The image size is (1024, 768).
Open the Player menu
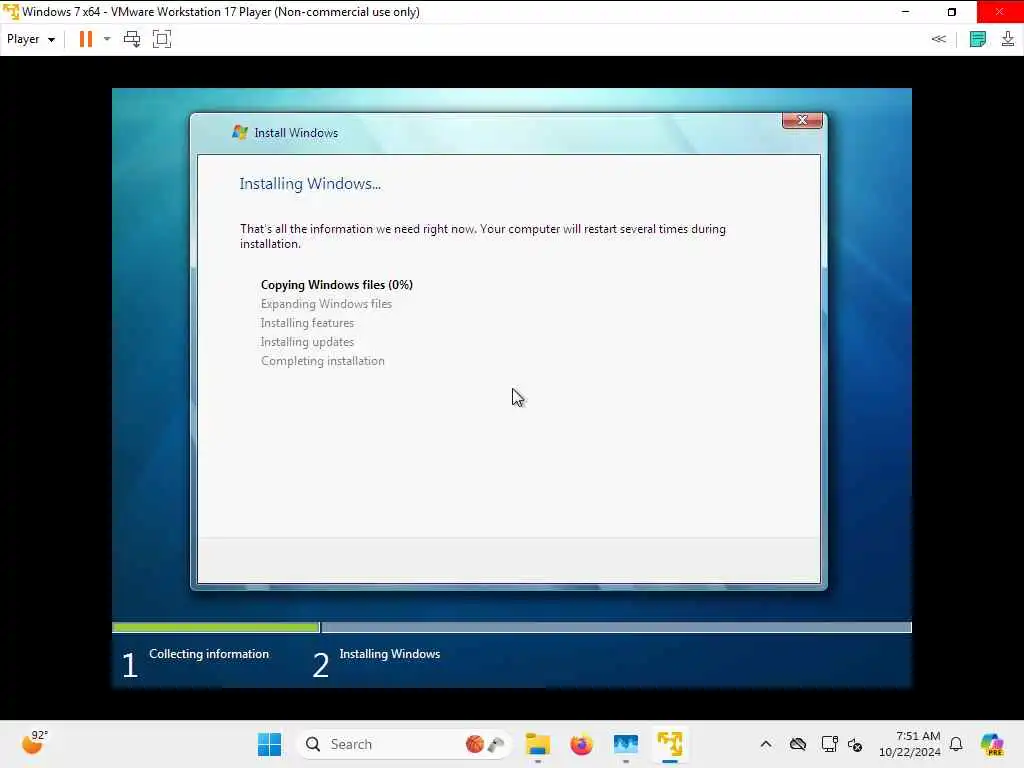coord(30,39)
